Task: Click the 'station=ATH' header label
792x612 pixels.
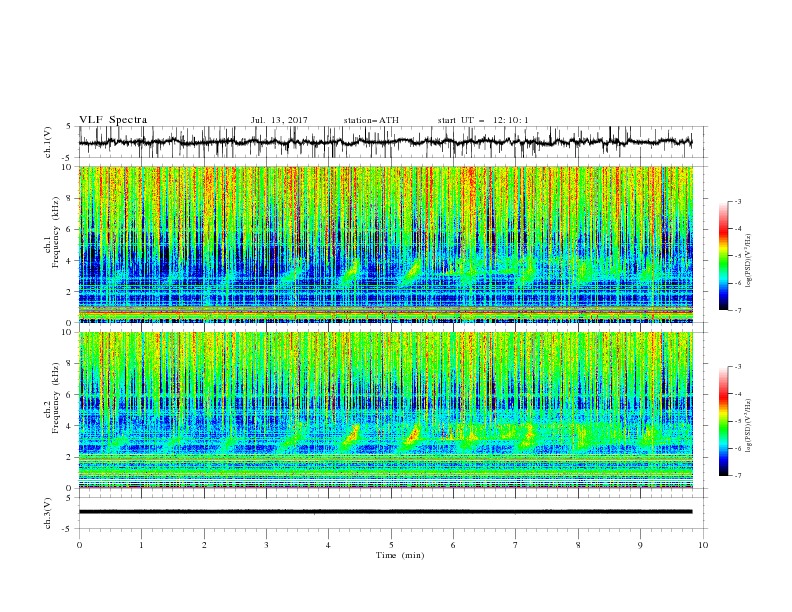Action: [x=371, y=120]
